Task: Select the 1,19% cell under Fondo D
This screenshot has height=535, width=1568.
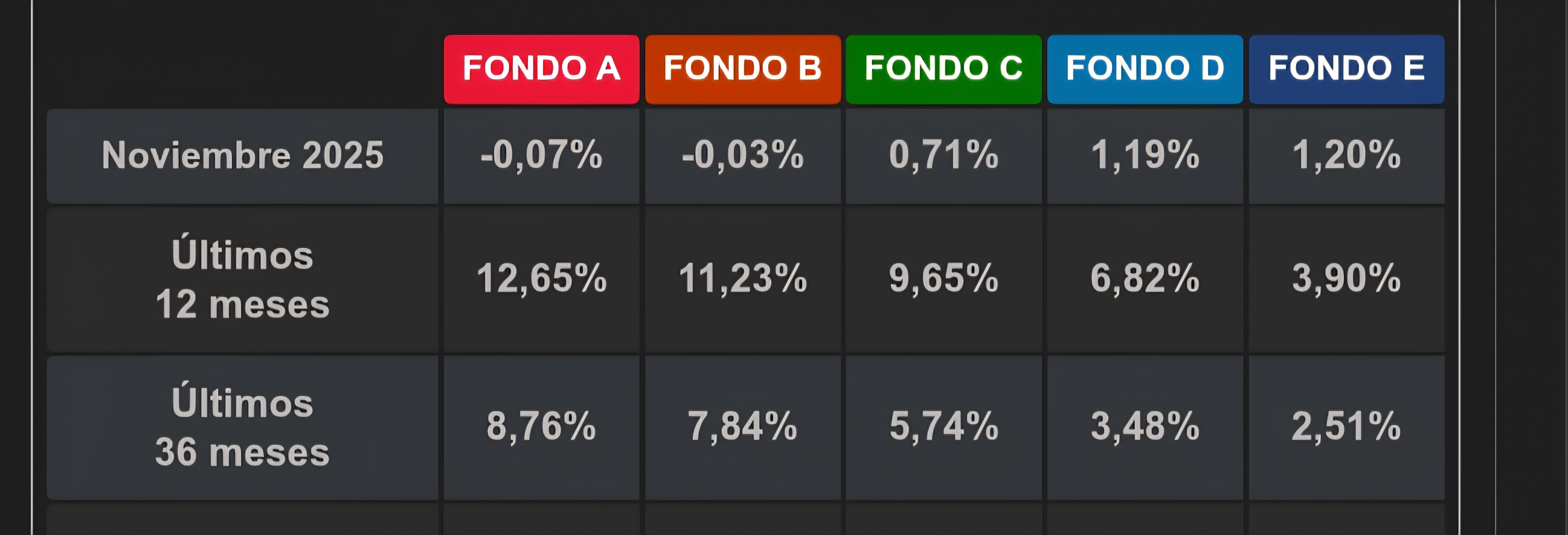Action: coord(1145,155)
